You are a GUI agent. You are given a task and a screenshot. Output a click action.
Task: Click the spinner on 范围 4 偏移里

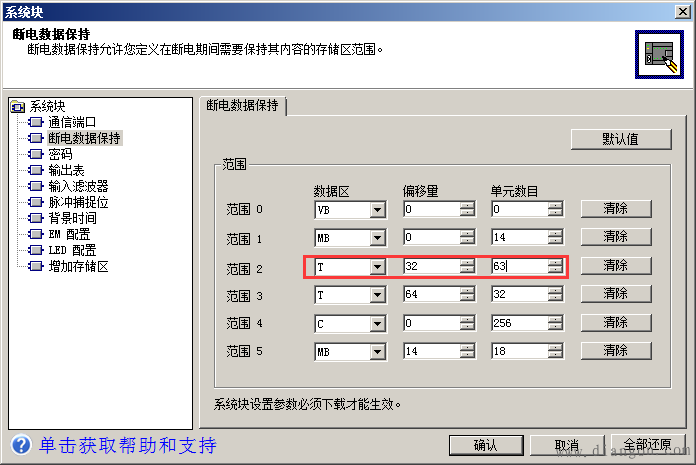click(x=467, y=323)
